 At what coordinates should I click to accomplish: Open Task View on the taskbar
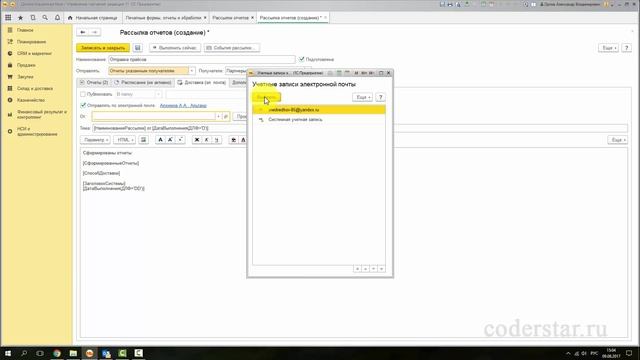[40, 353]
